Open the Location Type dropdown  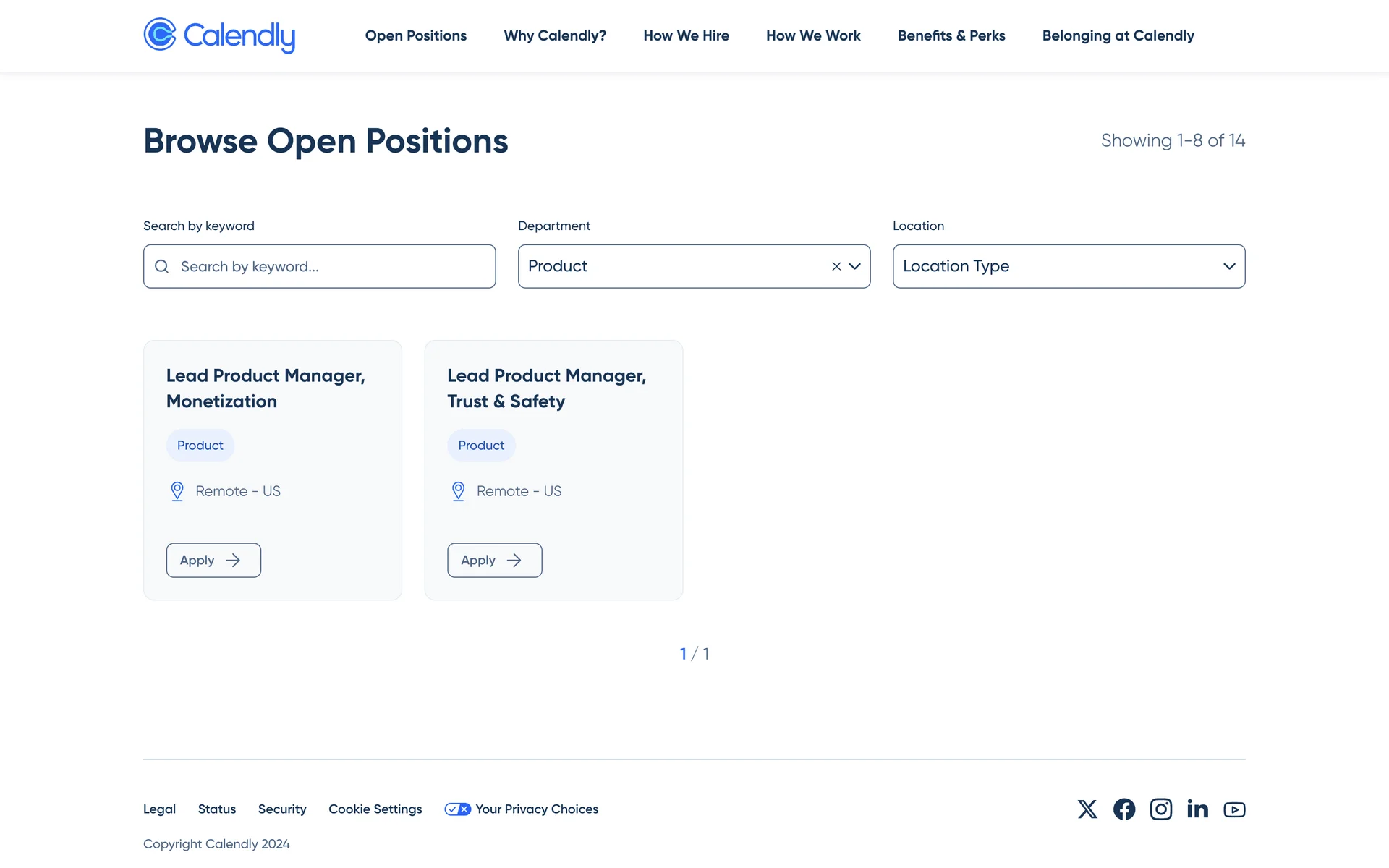pos(1069,266)
